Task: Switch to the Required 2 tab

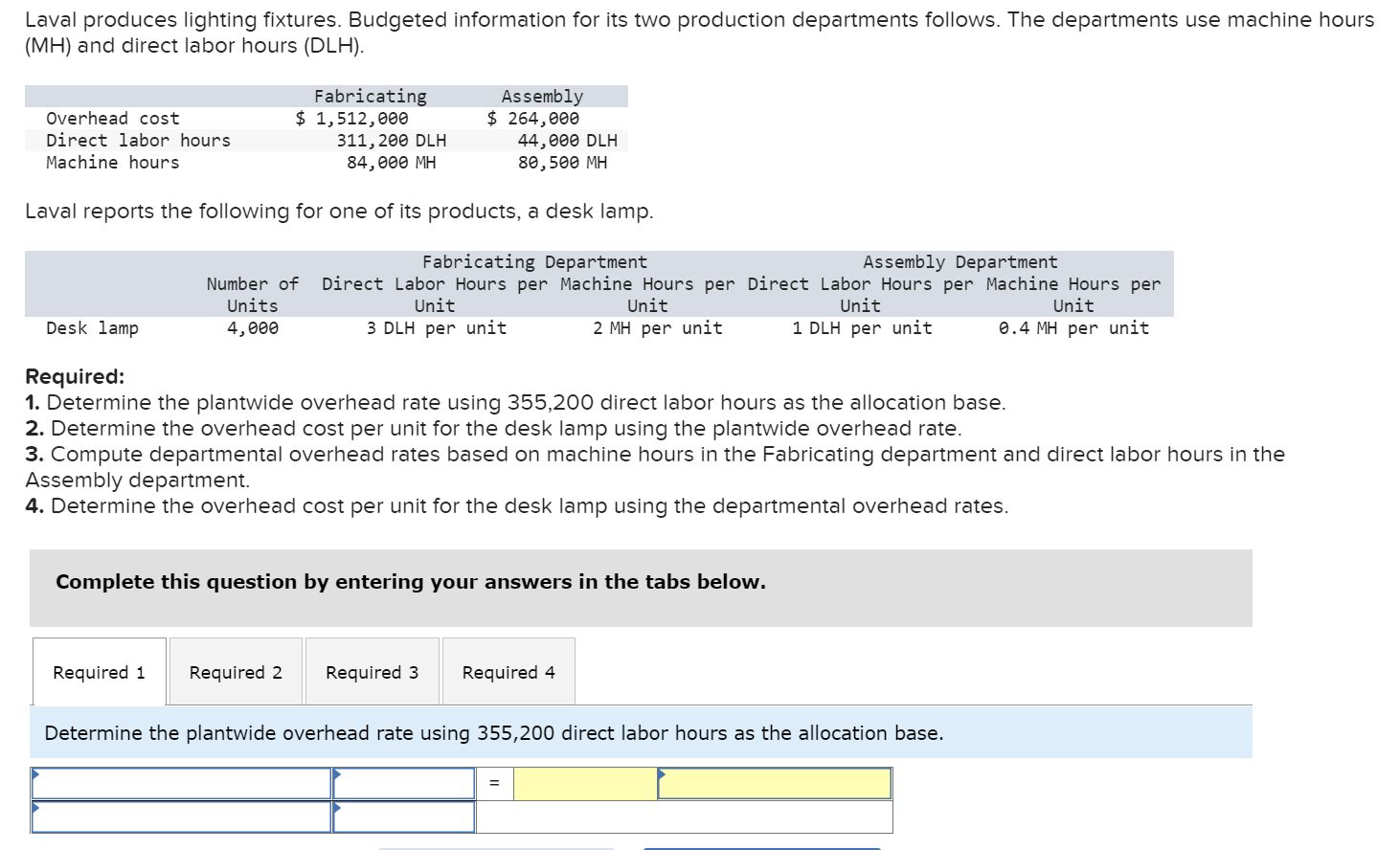Action: 236,672
